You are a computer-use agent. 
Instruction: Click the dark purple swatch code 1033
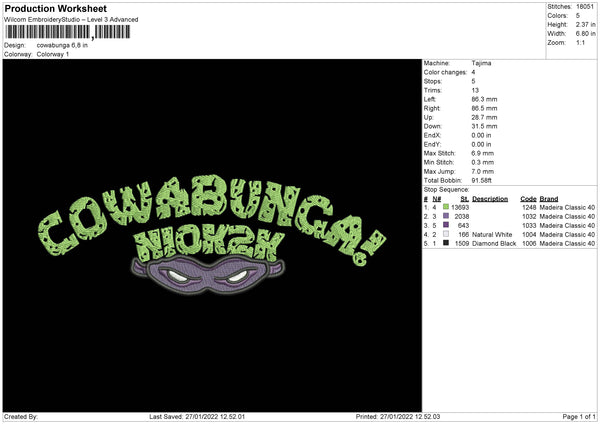click(x=446, y=225)
